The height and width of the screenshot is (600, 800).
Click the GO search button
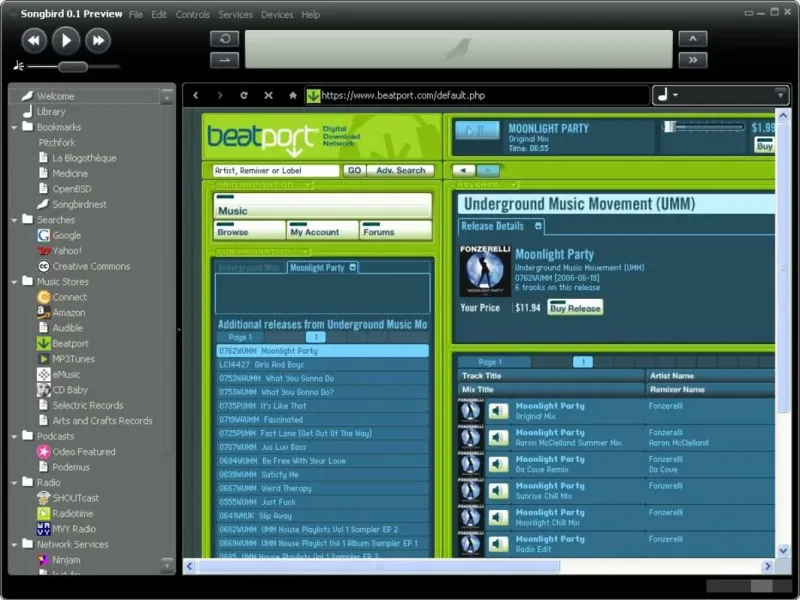(355, 170)
